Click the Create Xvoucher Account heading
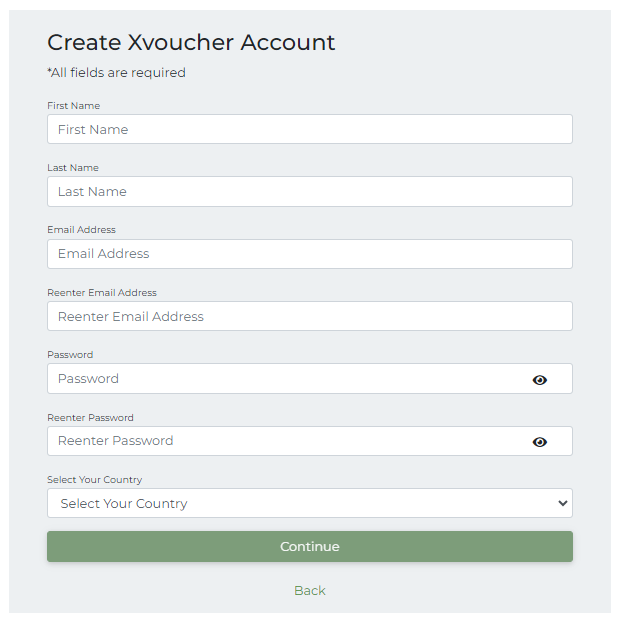Viewport: 621px width, 619px height. (191, 42)
